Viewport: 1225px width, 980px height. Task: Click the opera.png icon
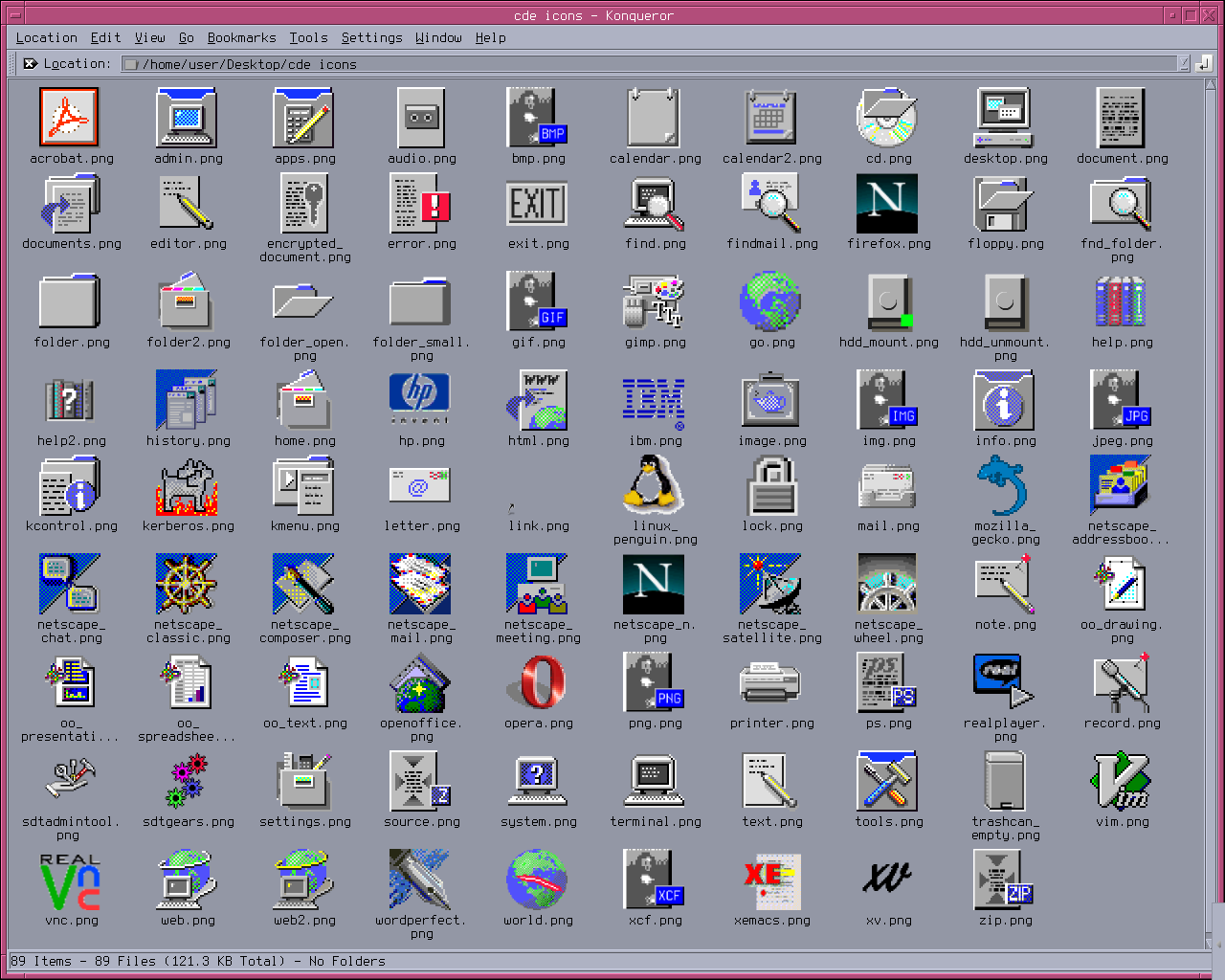tap(539, 682)
